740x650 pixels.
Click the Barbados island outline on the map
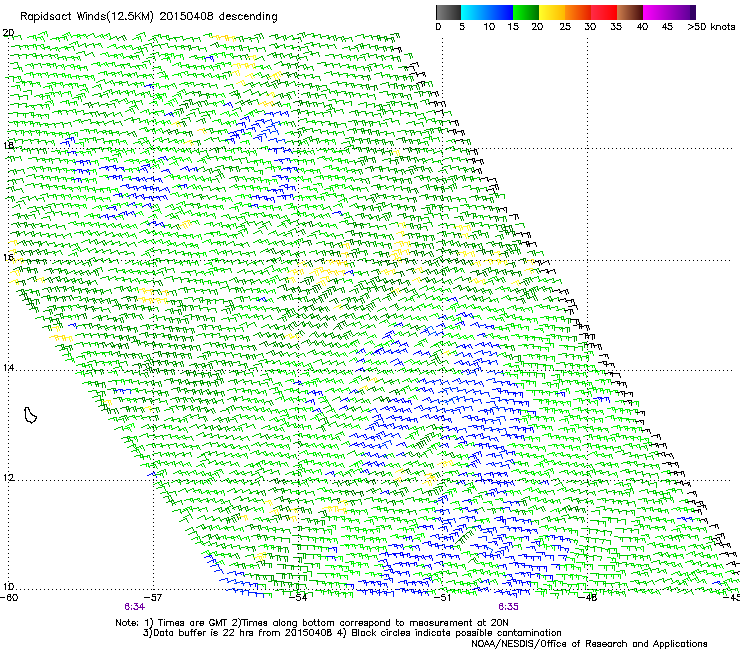(30, 415)
